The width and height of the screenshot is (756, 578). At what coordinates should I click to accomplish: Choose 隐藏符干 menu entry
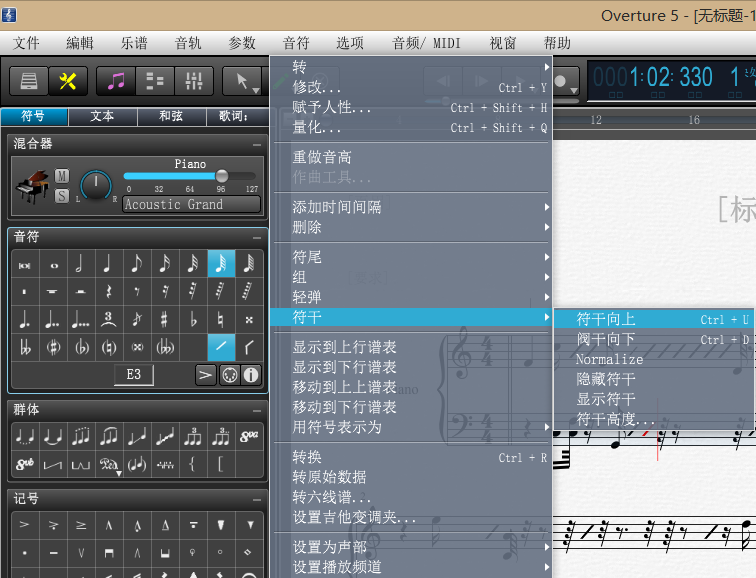pyautogui.click(x=653, y=379)
